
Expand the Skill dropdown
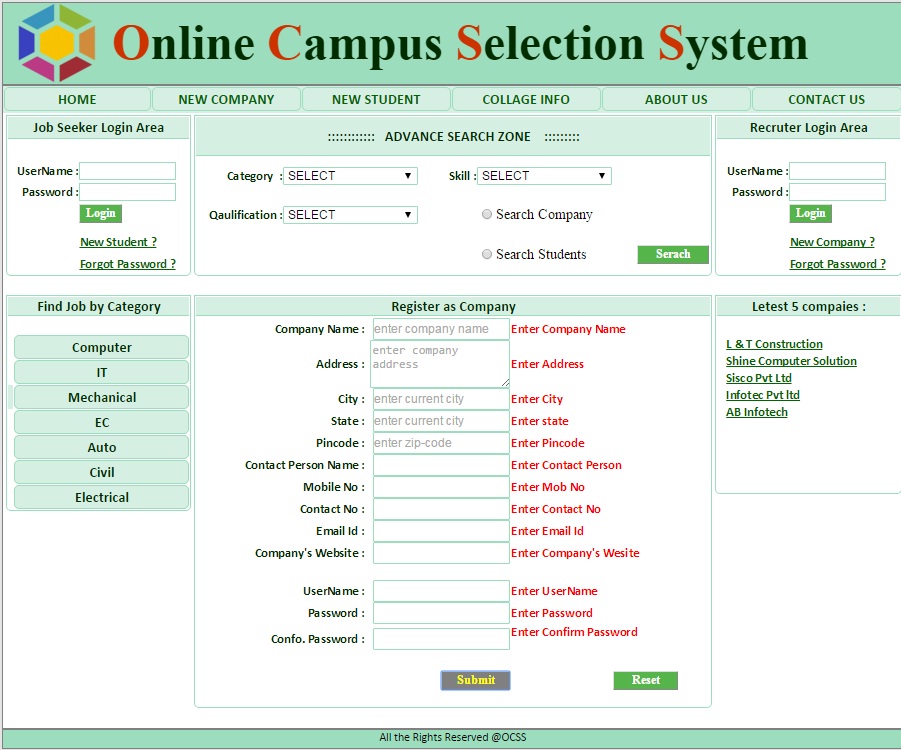544,176
